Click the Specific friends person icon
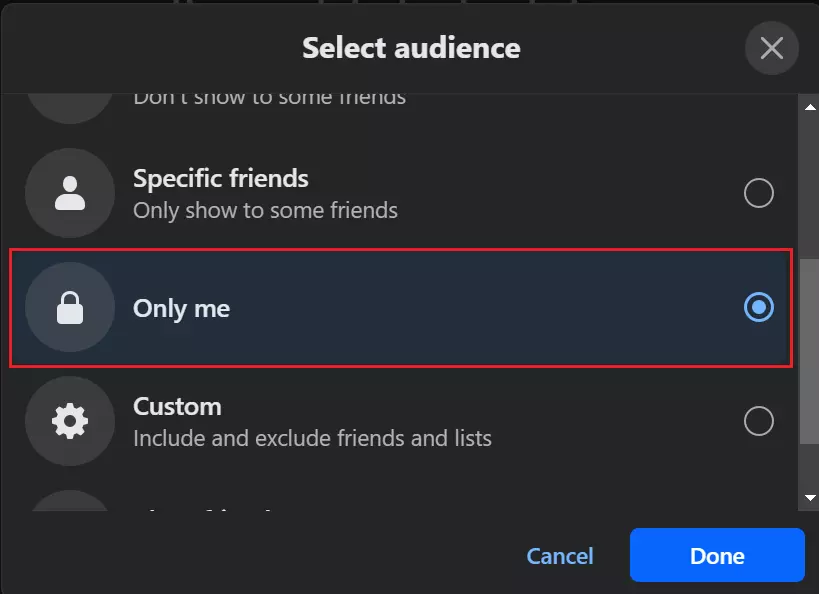The width and height of the screenshot is (819, 594). click(70, 193)
